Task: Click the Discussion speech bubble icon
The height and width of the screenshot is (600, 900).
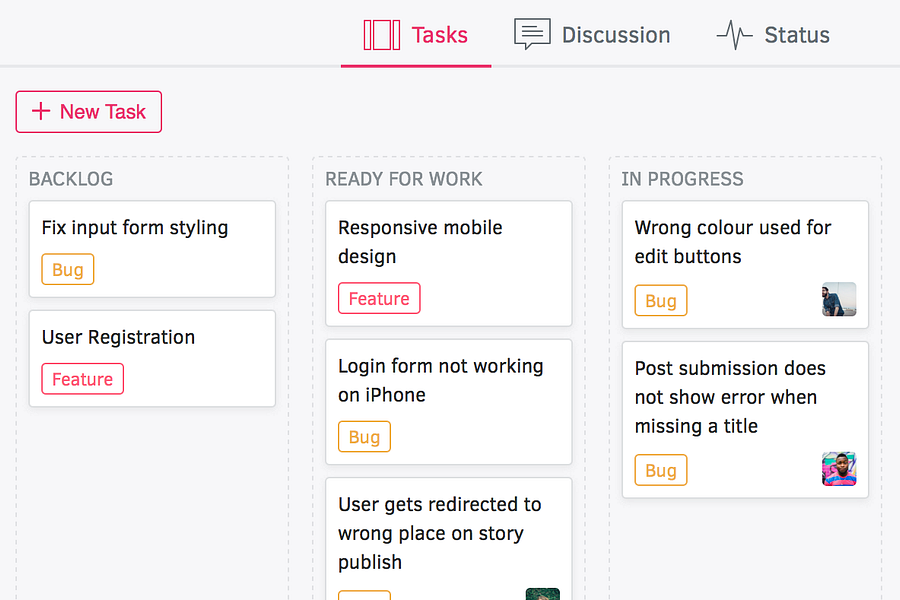Action: [x=532, y=35]
